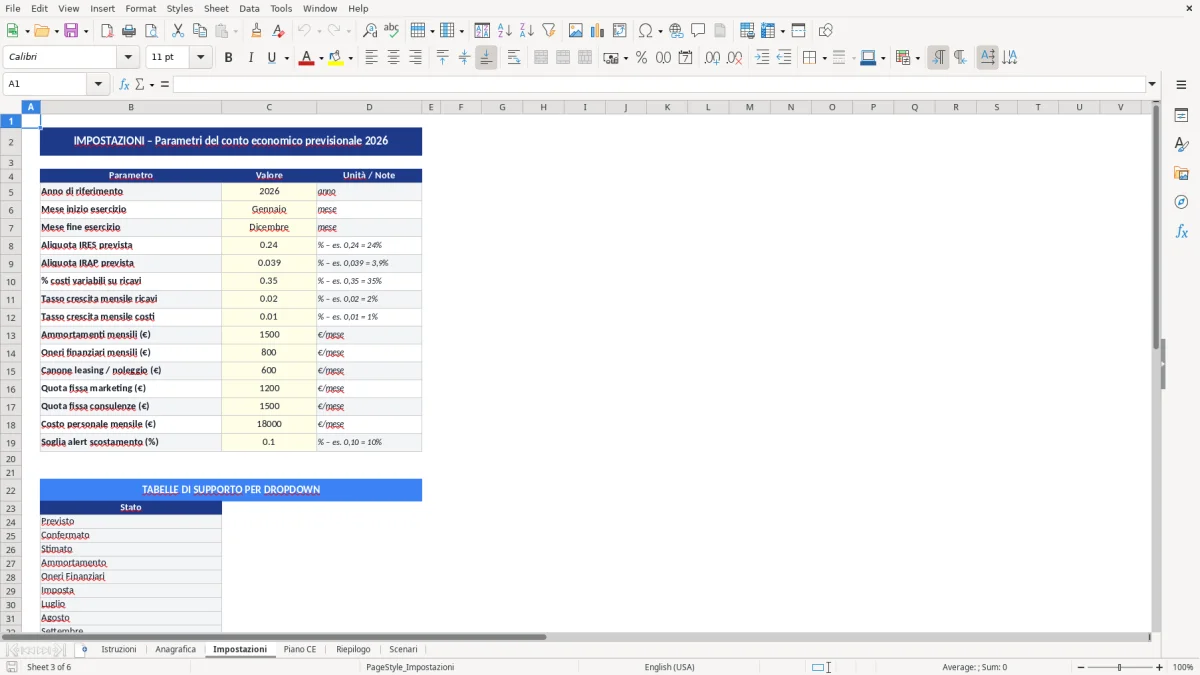Align cell text right
Viewport: 1200px width, 675px height.
click(x=415, y=58)
